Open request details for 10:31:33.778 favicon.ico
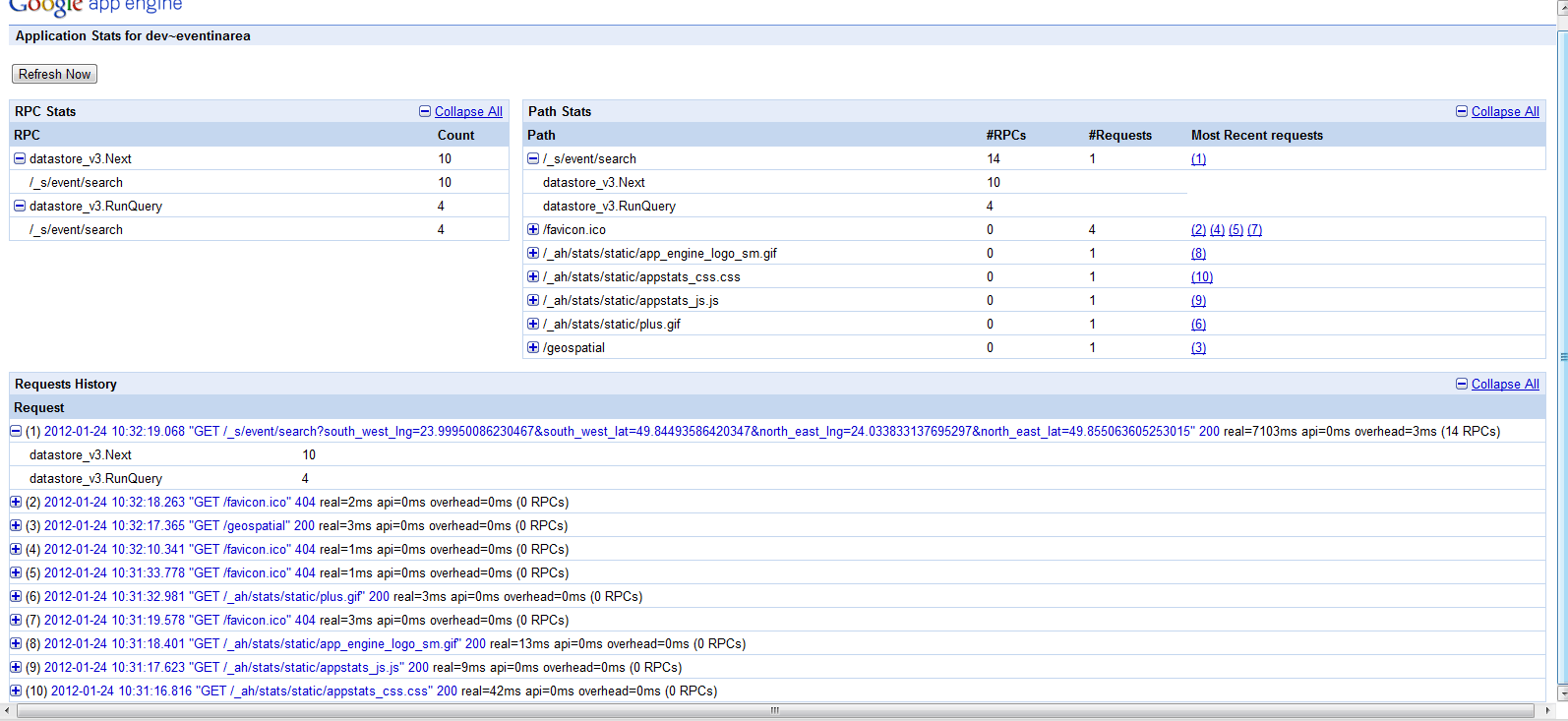The height and width of the screenshot is (721, 1568). click(180, 572)
